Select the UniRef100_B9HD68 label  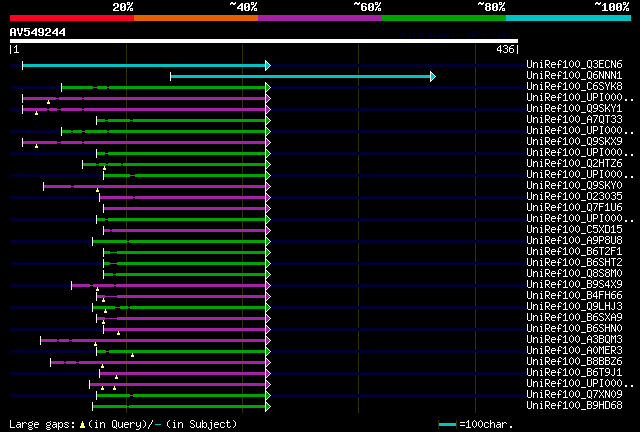click(574, 406)
